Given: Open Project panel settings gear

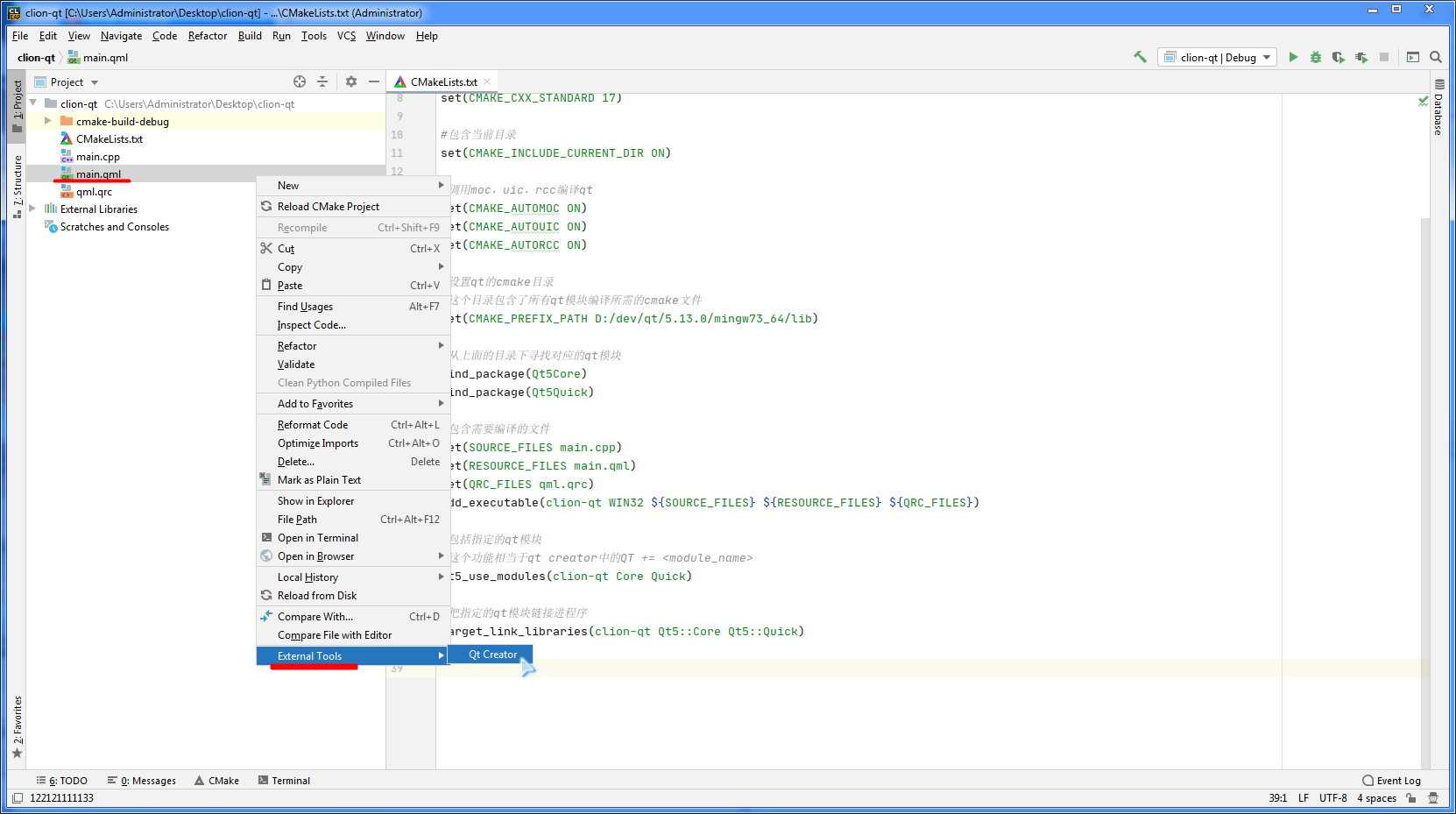Looking at the screenshot, I should click(x=351, y=81).
